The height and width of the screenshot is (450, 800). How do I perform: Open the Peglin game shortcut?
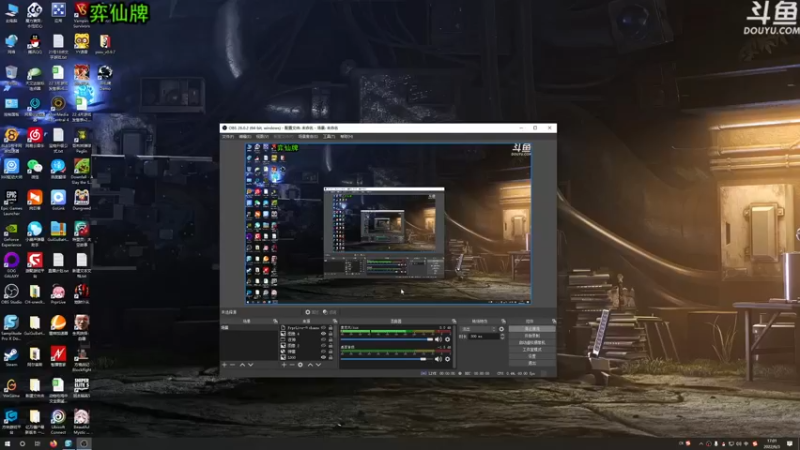[x=82, y=140]
